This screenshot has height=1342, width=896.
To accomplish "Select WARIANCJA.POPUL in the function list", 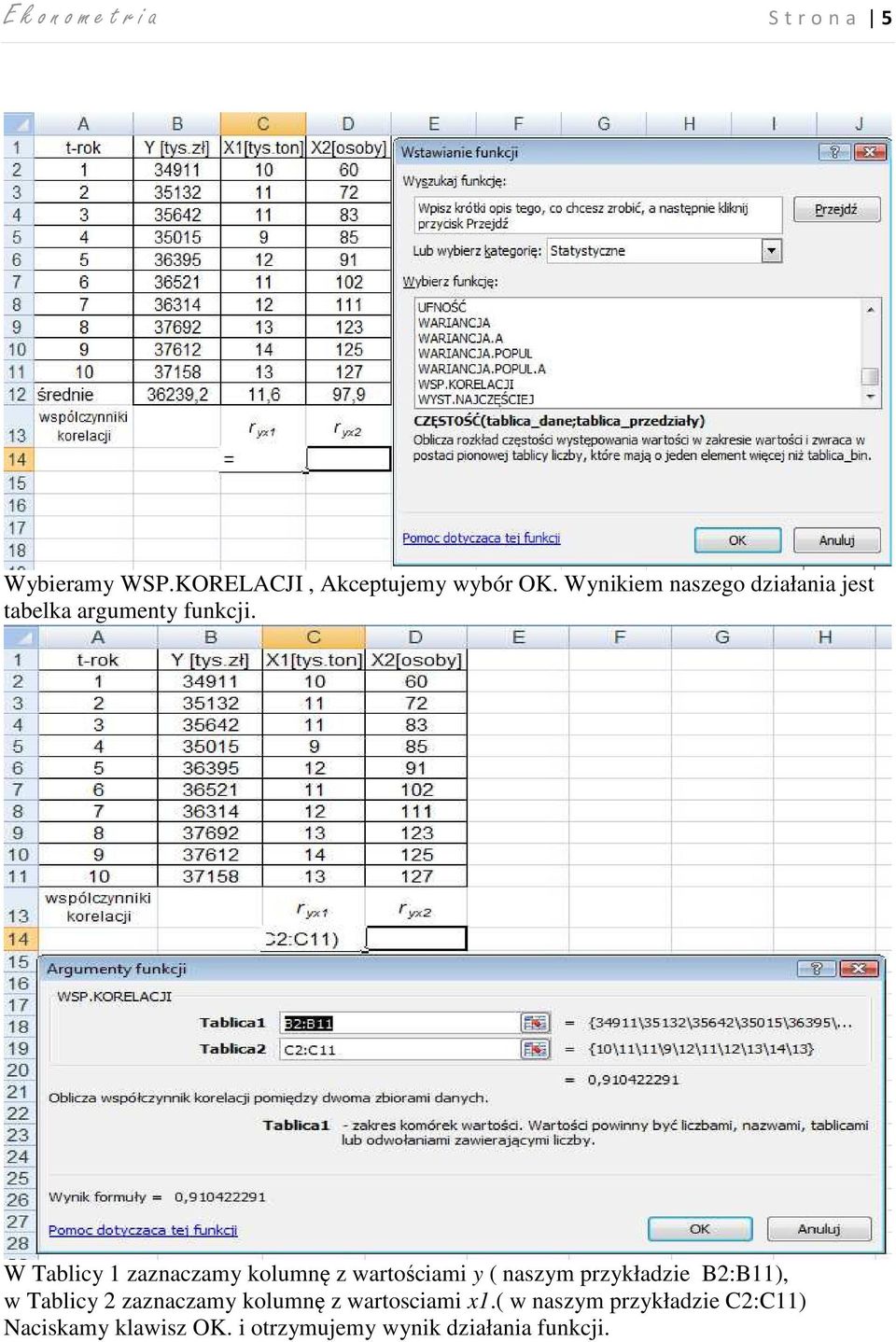I will 475,354.
